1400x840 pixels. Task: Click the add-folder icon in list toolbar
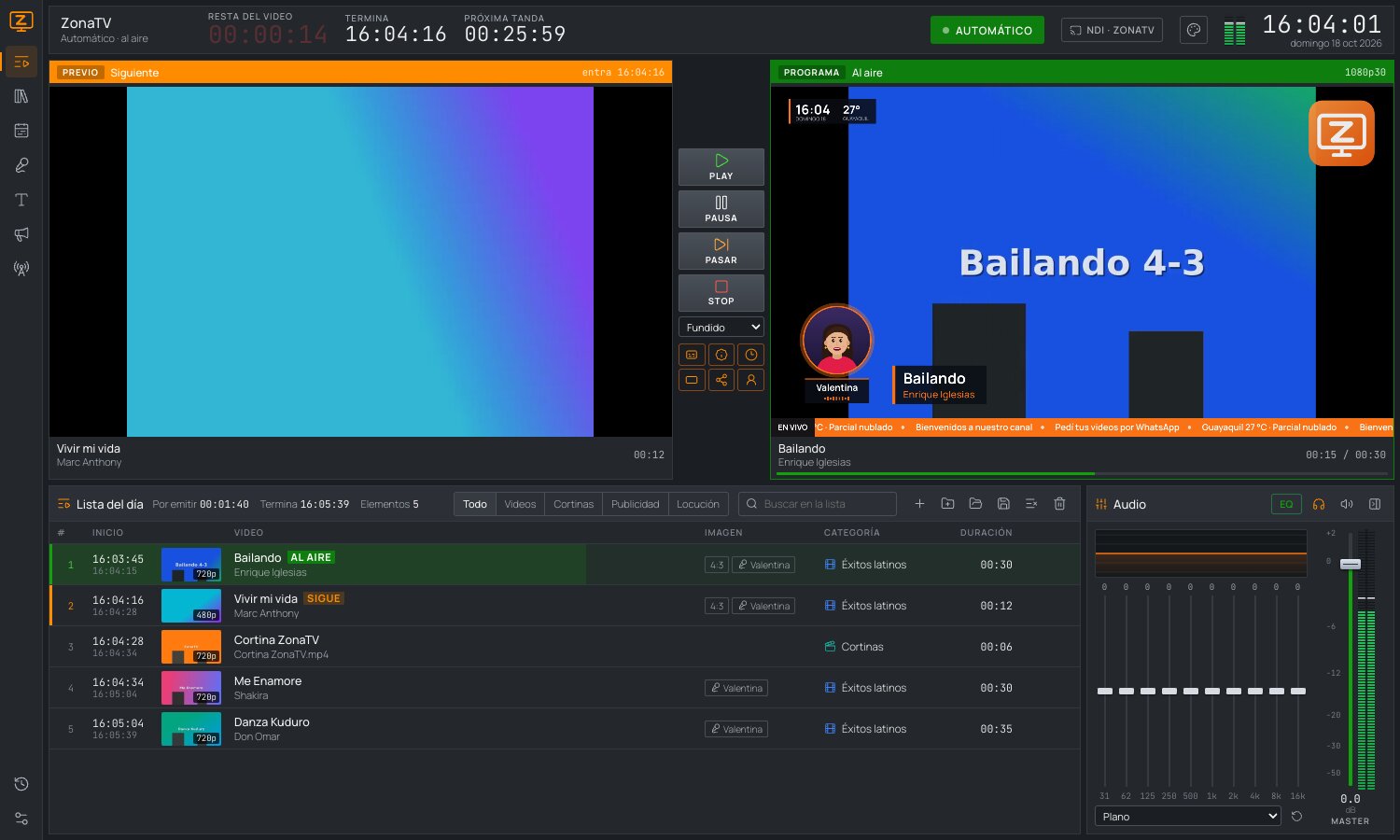[x=947, y=504]
